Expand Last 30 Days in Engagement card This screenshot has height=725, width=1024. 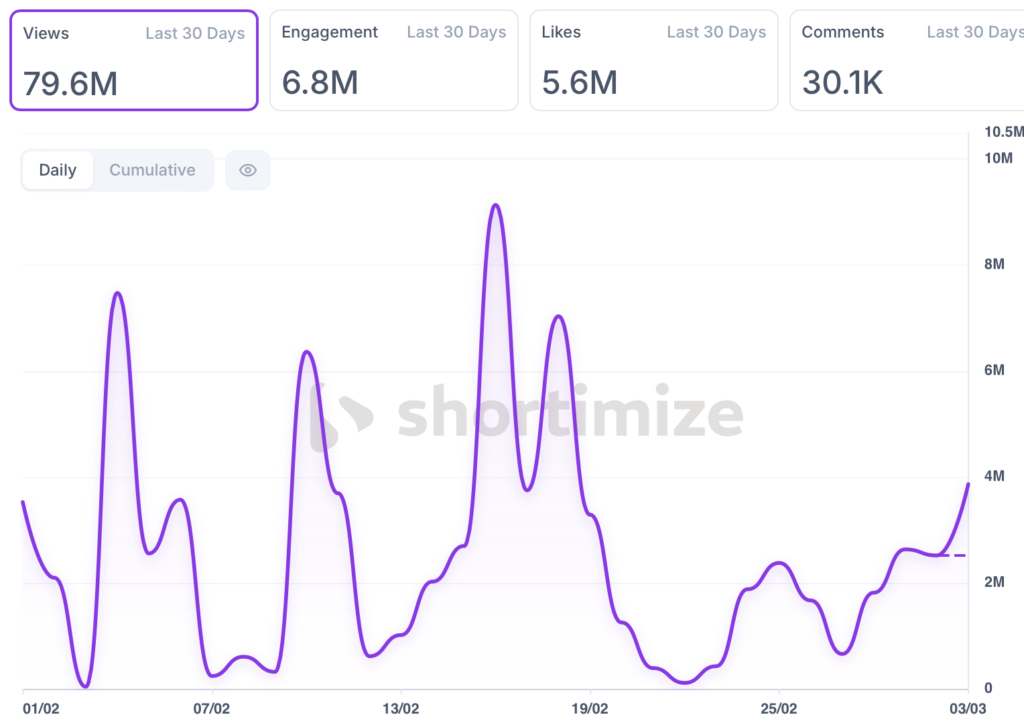tap(456, 32)
